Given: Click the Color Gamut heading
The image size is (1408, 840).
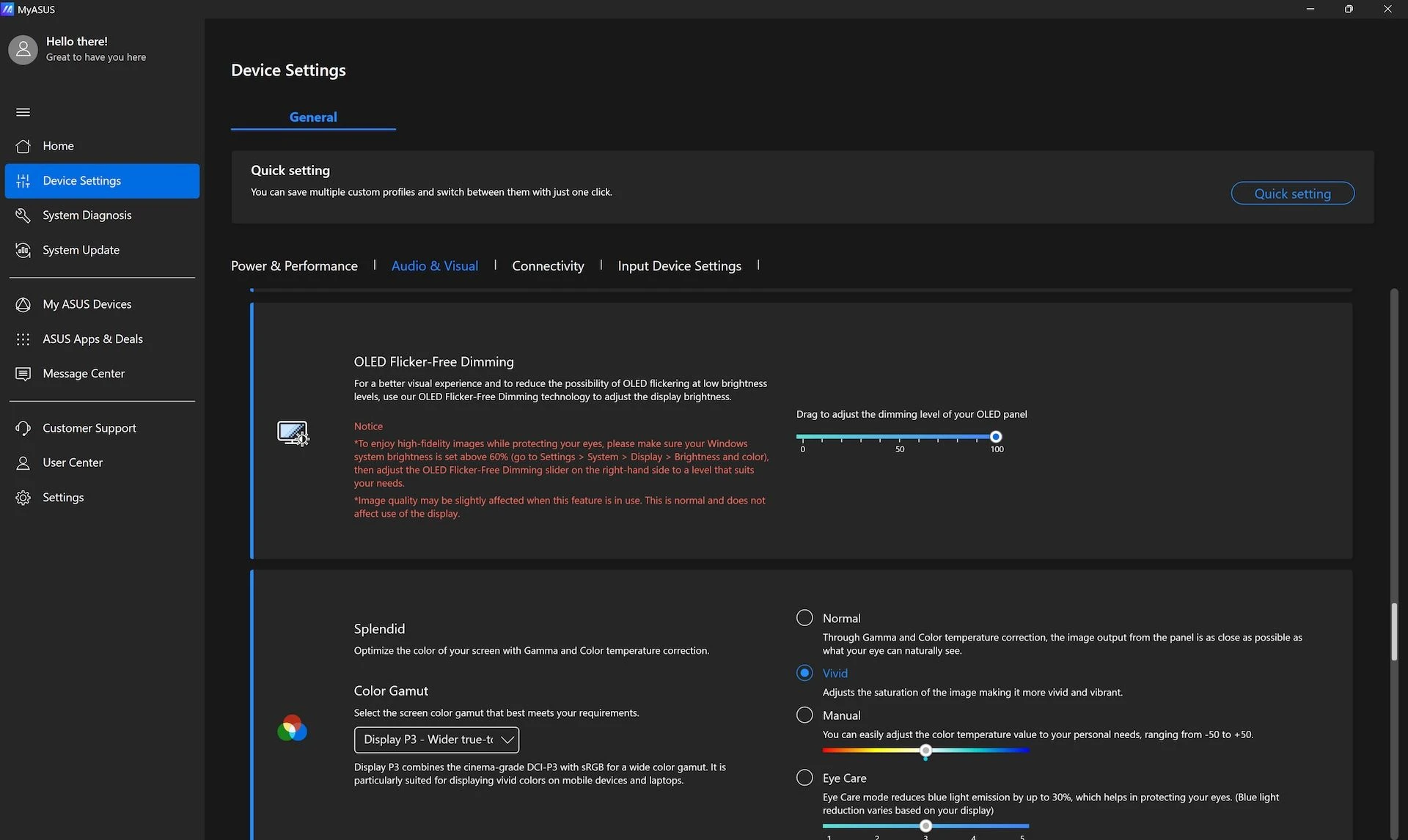Looking at the screenshot, I should pos(391,690).
